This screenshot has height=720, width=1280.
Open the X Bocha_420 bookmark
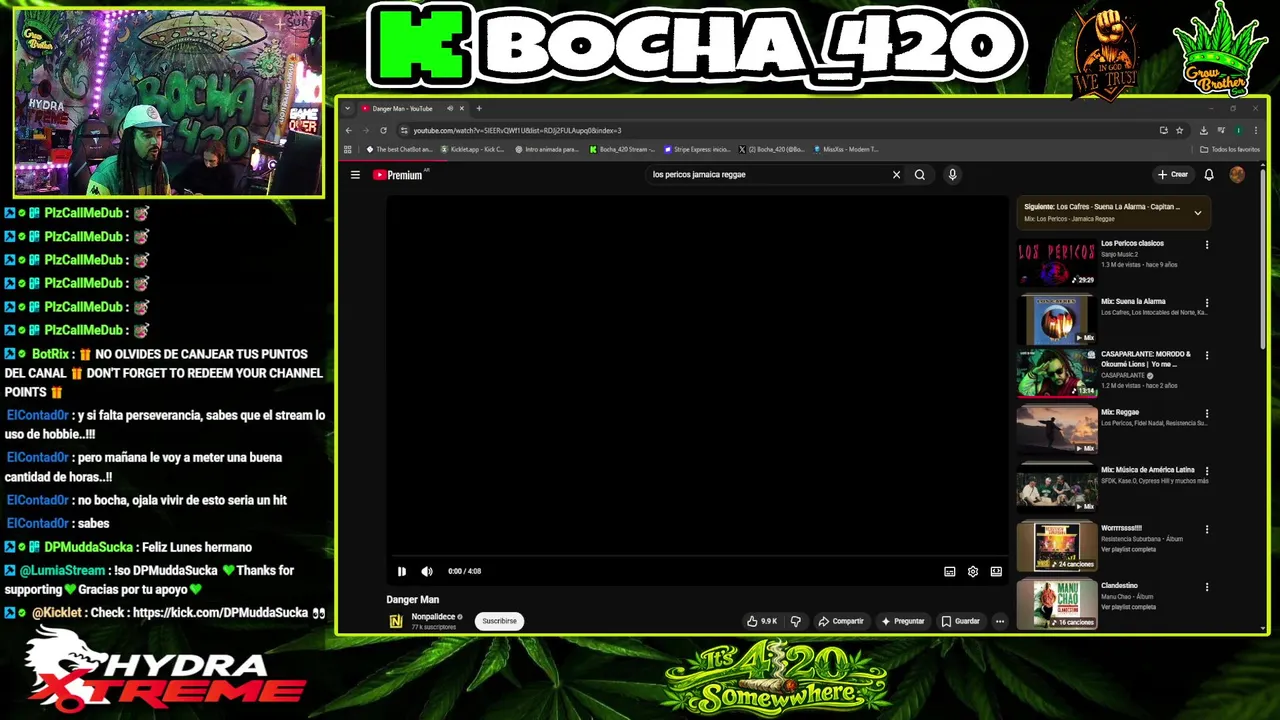pyautogui.click(x=772, y=150)
